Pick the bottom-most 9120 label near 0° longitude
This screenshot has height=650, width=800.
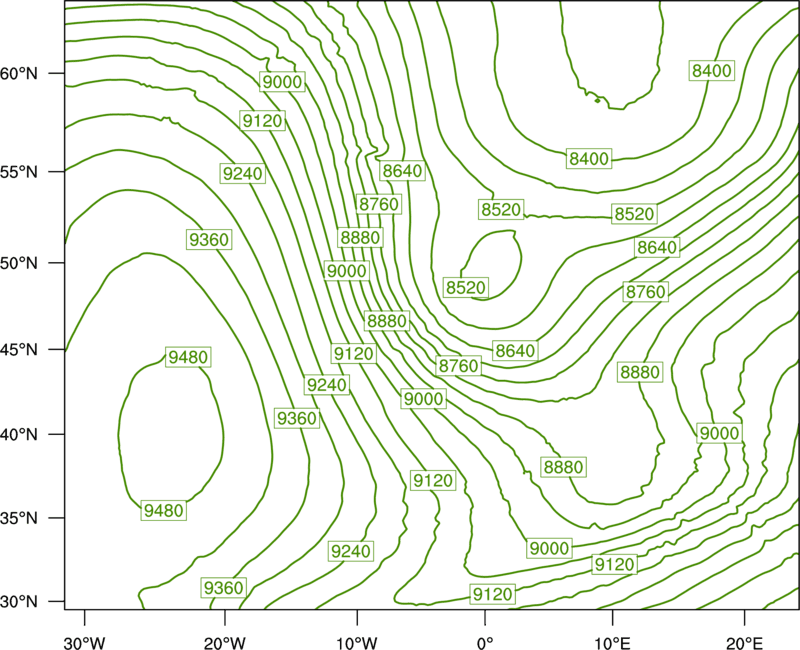pos(492,594)
